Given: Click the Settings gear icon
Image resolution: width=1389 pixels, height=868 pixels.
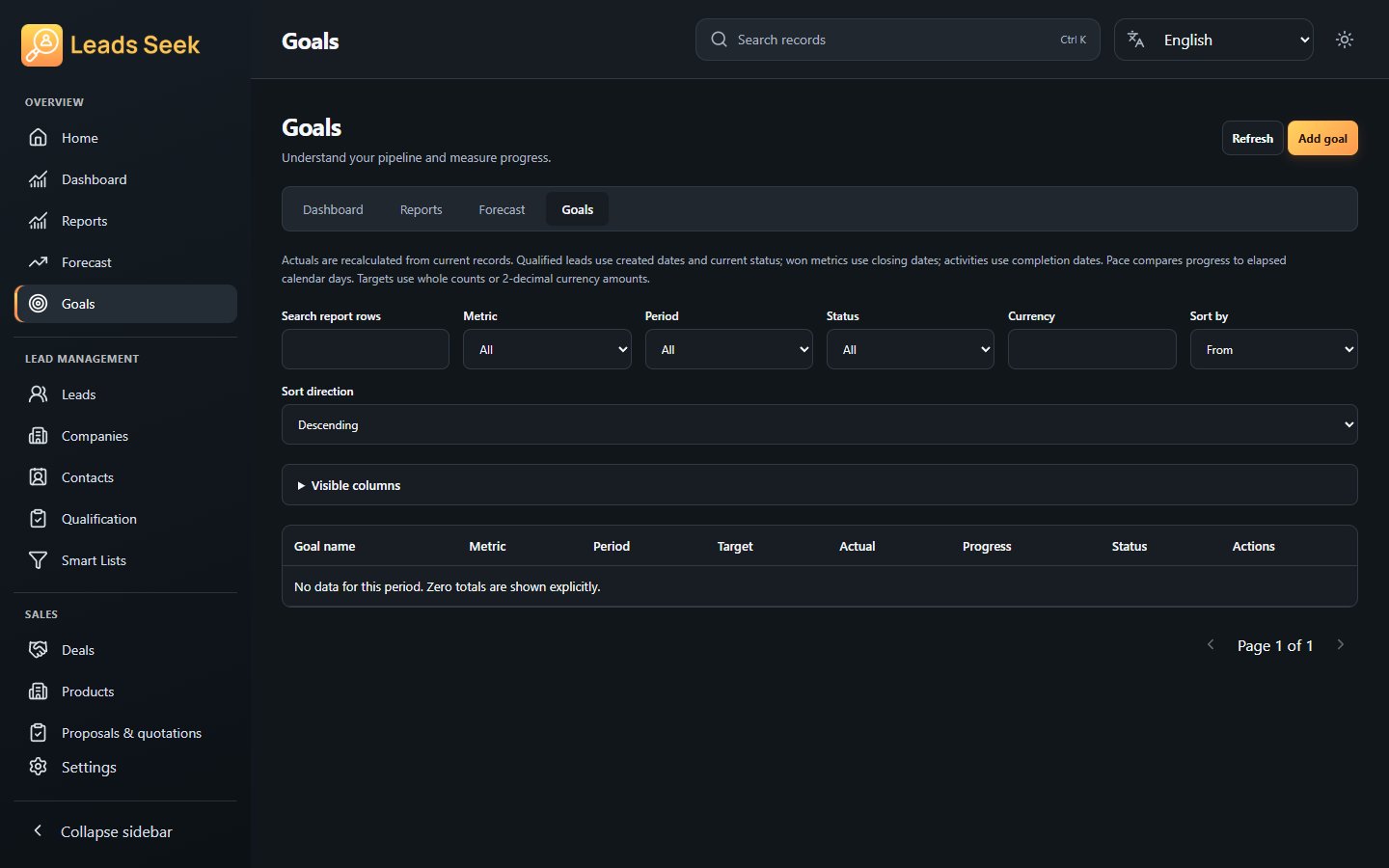Looking at the screenshot, I should pos(39,767).
